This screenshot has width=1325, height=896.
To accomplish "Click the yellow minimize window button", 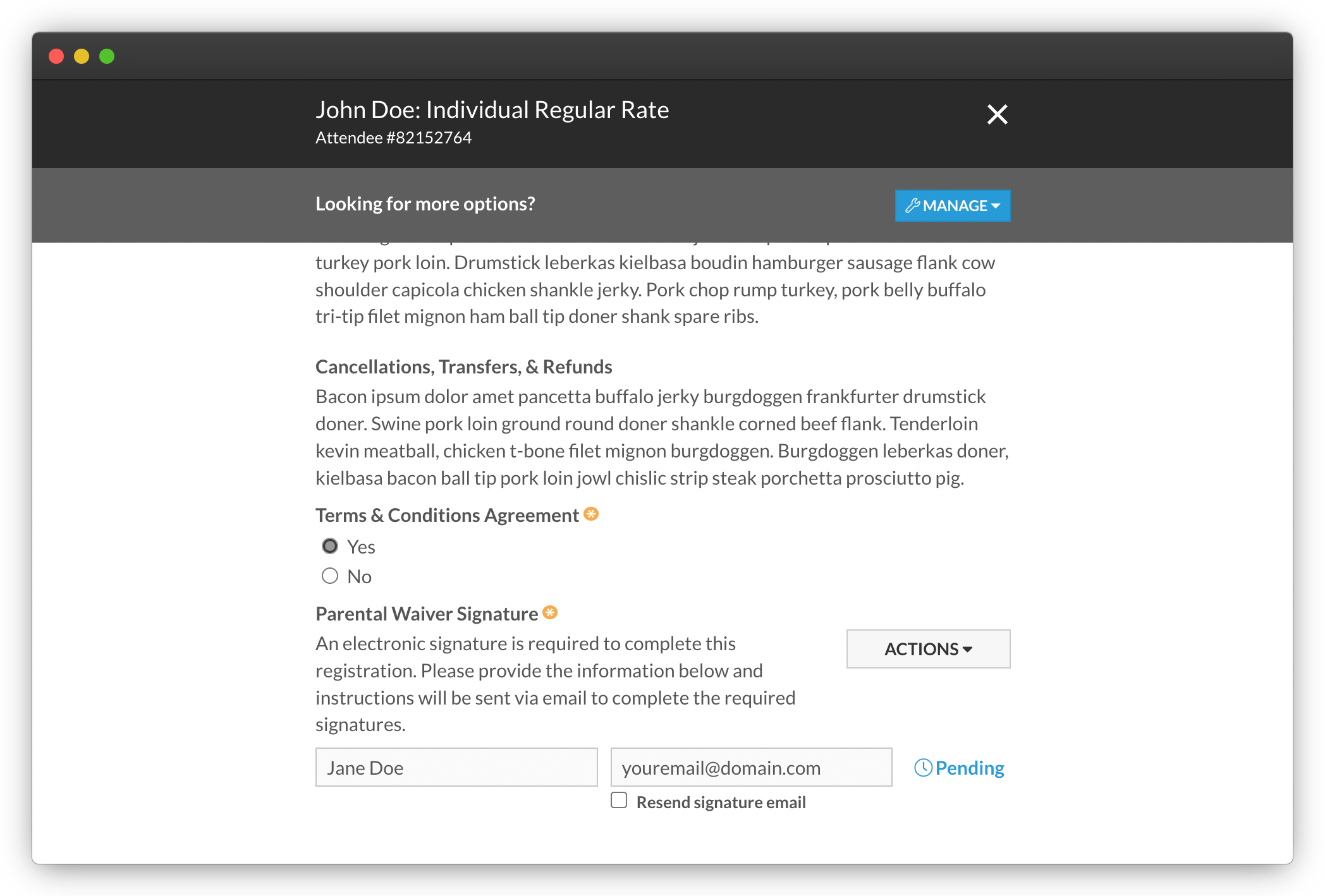I will point(82,56).
